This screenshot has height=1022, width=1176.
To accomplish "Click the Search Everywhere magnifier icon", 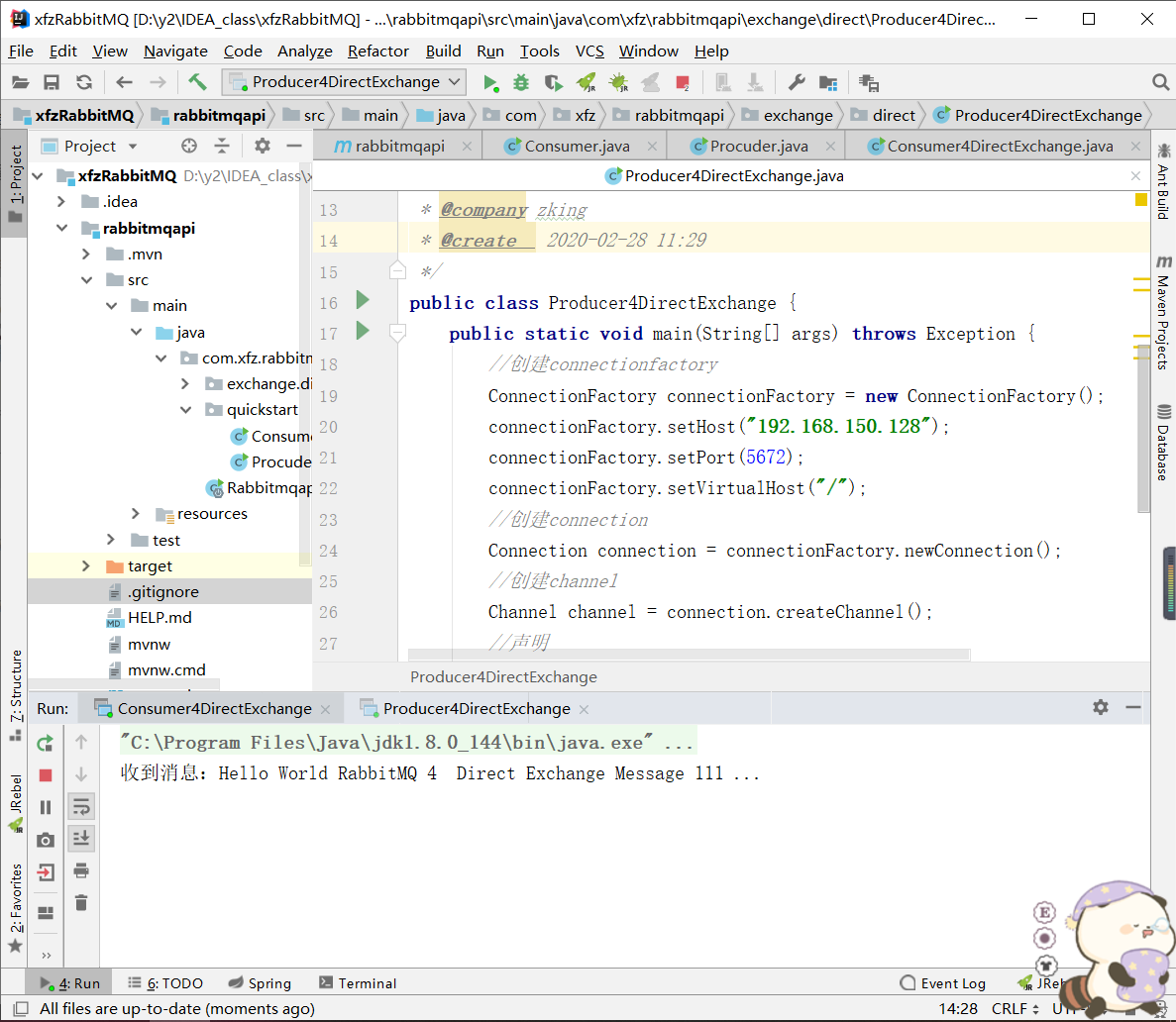I will coord(1159,82).
